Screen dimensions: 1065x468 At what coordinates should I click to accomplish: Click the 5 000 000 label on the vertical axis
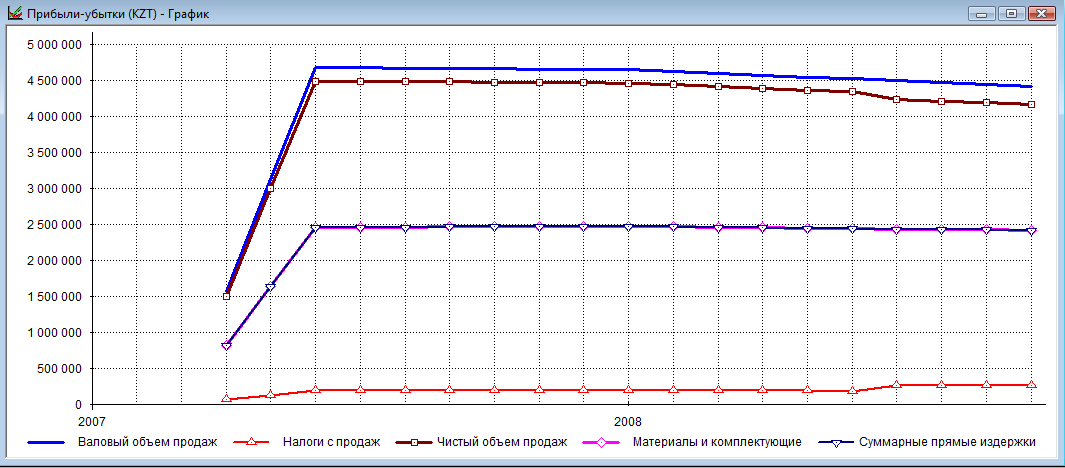click(x=56, y=44)
